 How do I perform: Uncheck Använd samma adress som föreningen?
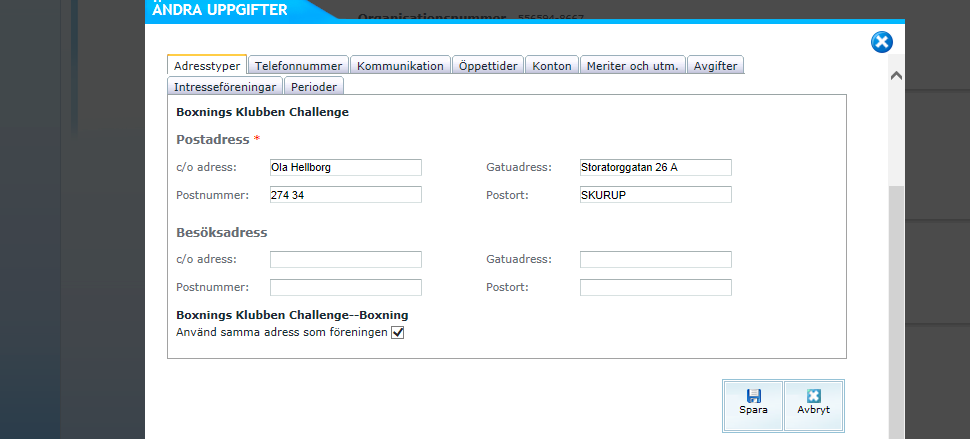point(397,333)
